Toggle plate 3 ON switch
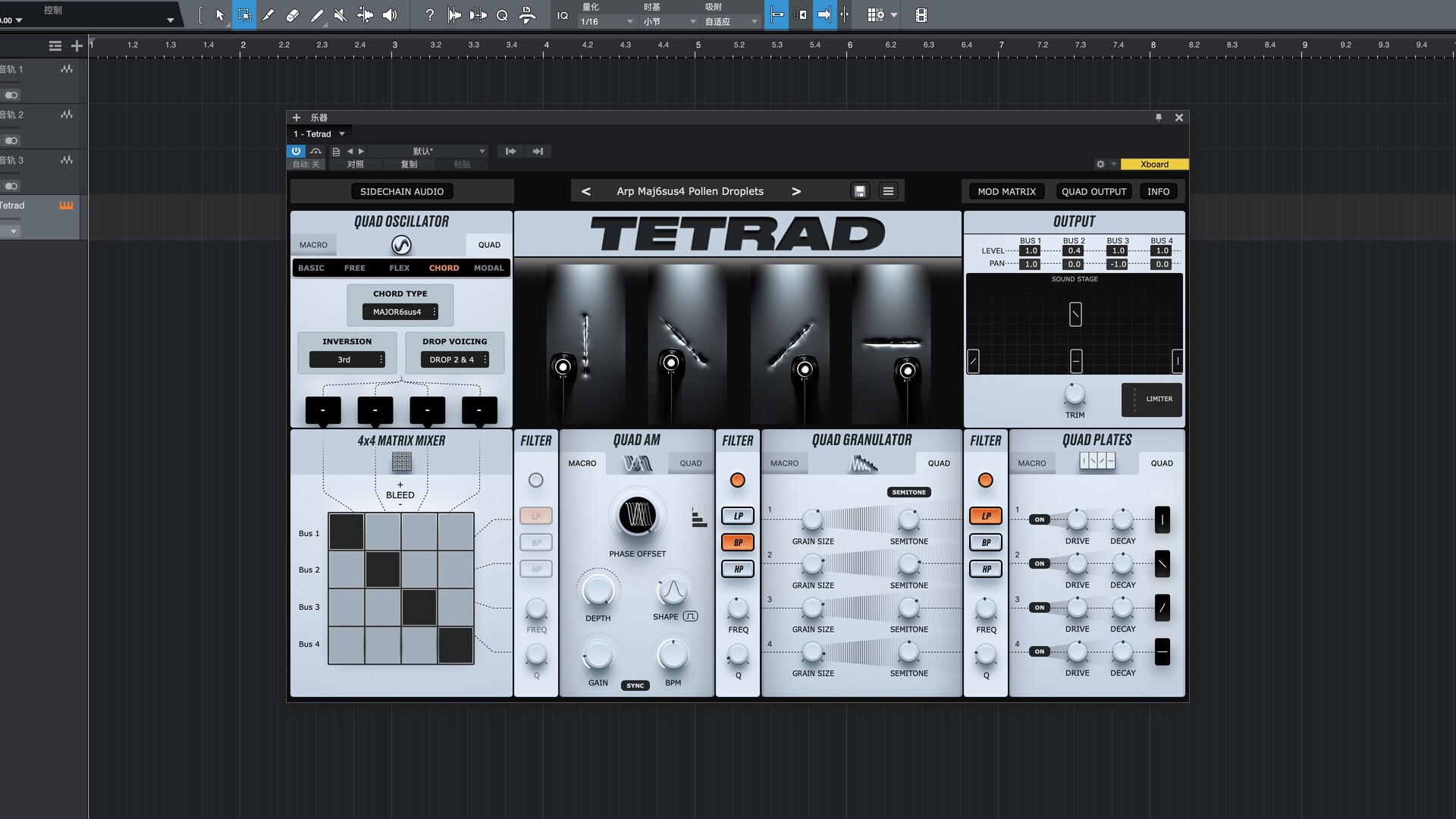Viewport: 1456px width, 819px height. pos(1039,607)
